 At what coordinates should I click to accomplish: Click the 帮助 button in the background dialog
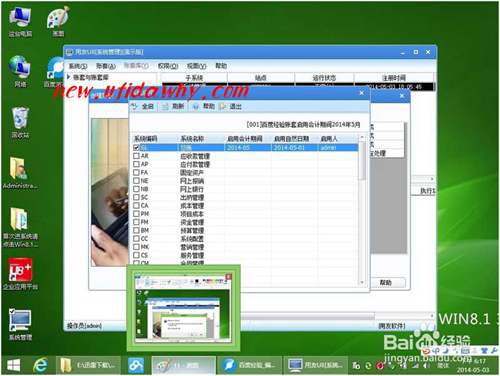[x=386, y=283]
